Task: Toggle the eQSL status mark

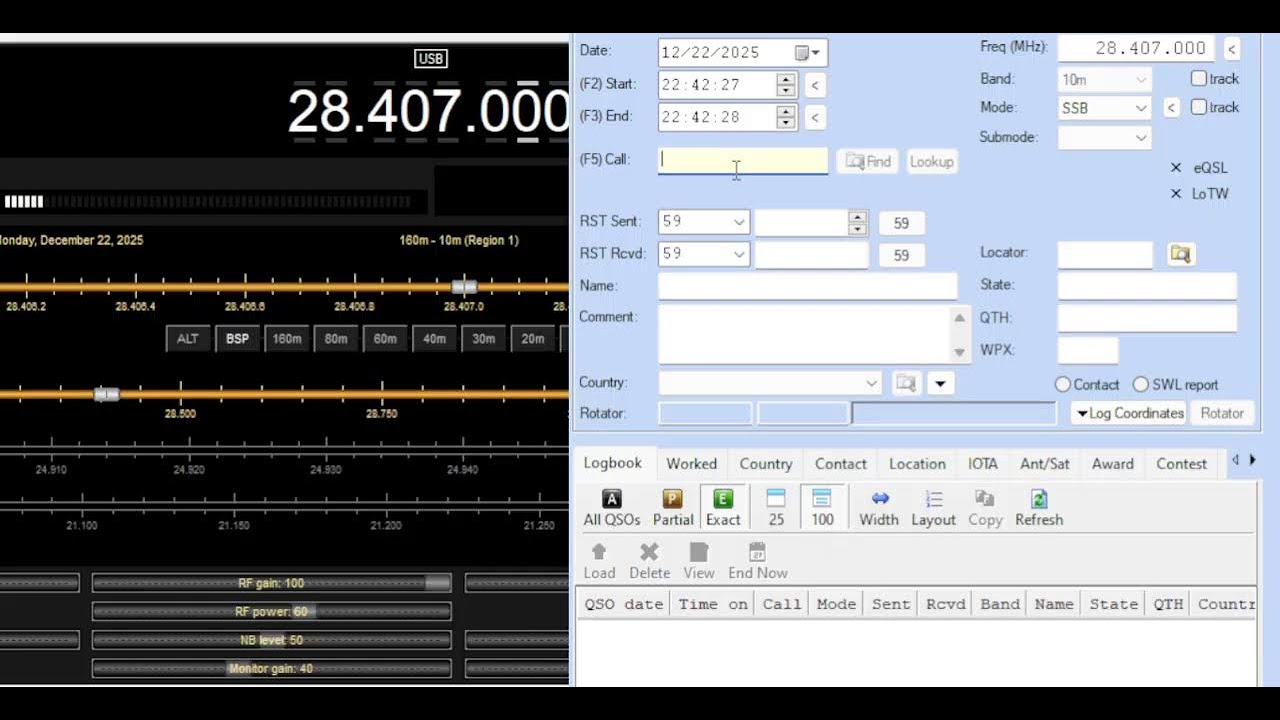Action: 1176,168
